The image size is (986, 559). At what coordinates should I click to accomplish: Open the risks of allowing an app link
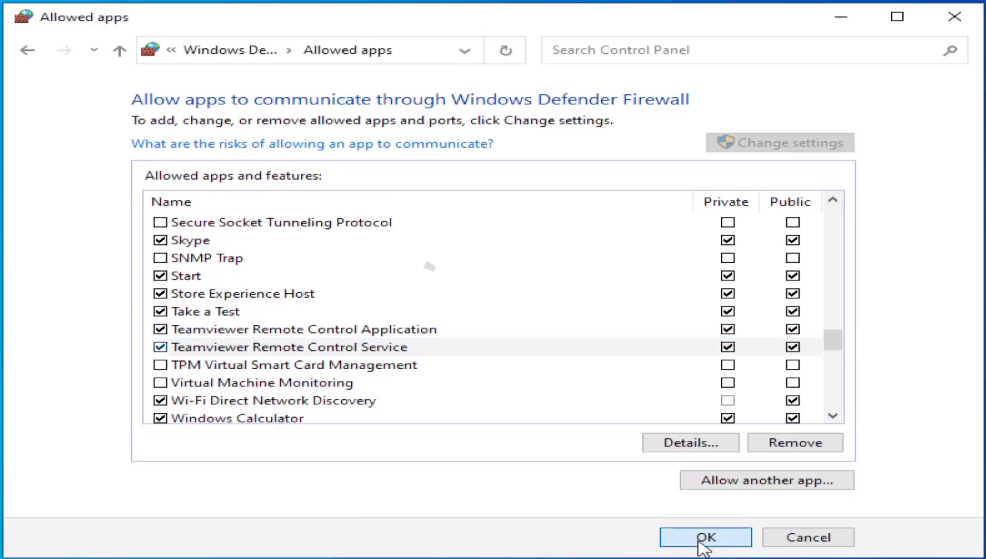pyautogui.click(x=312, y=143)
